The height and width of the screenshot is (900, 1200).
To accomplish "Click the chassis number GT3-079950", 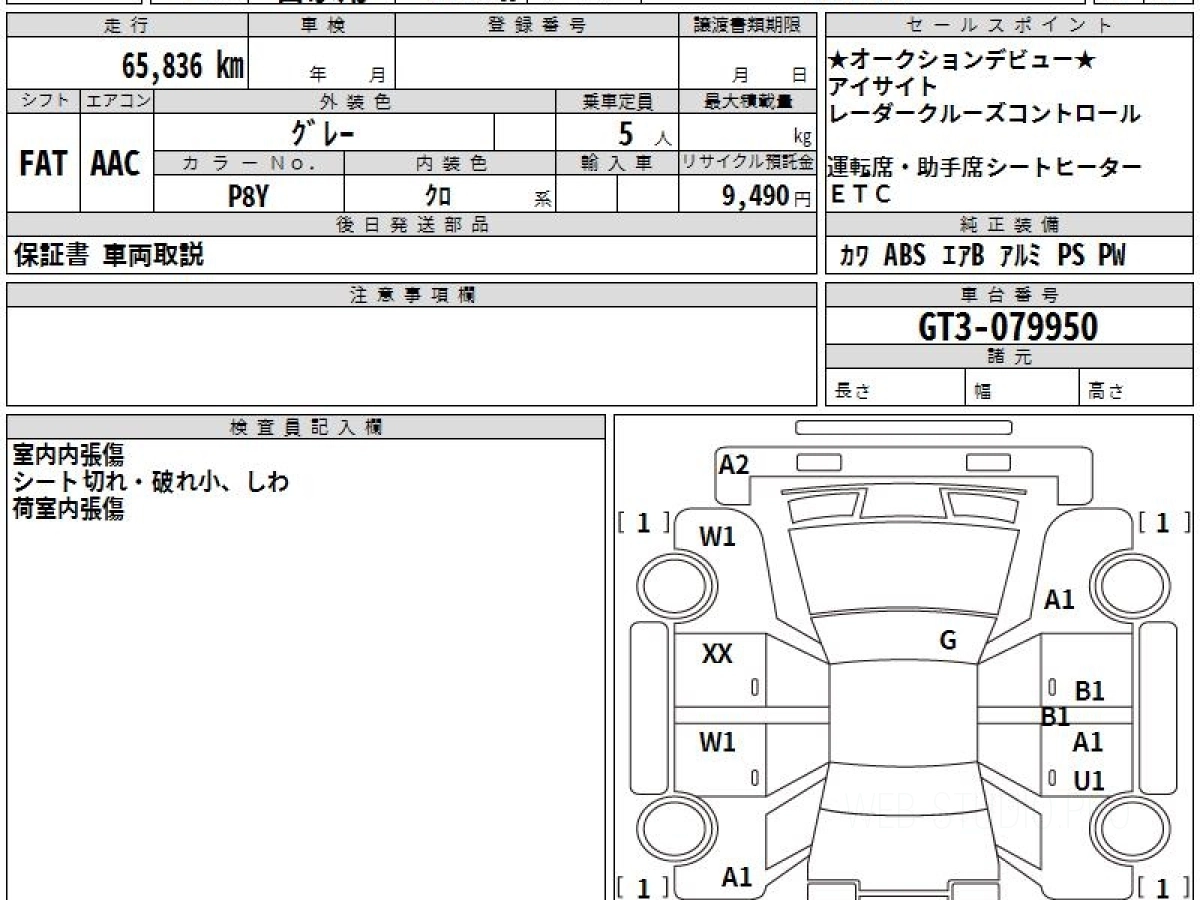I will 1008,326.
